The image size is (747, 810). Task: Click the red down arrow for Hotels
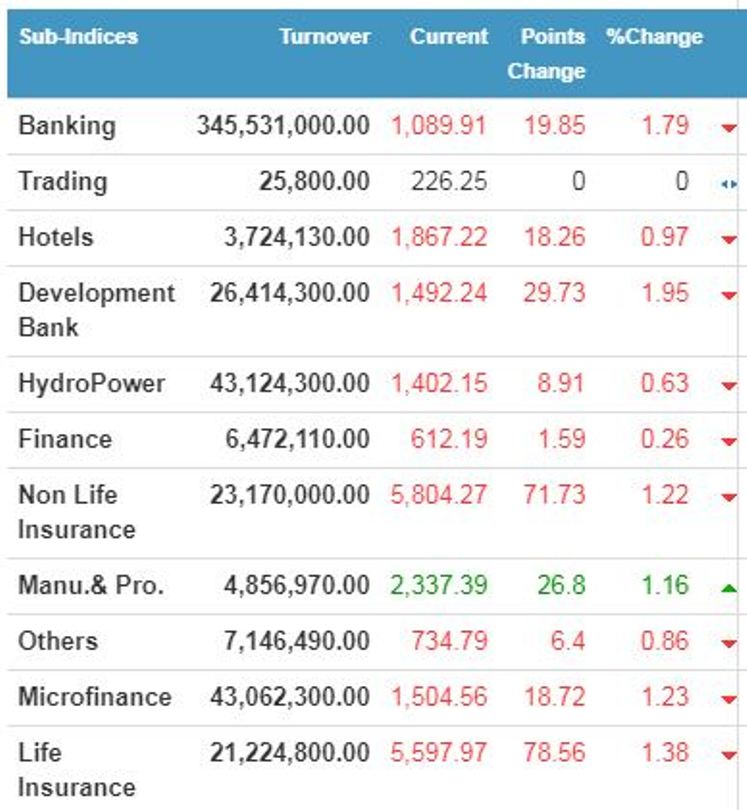pos(728,240)
